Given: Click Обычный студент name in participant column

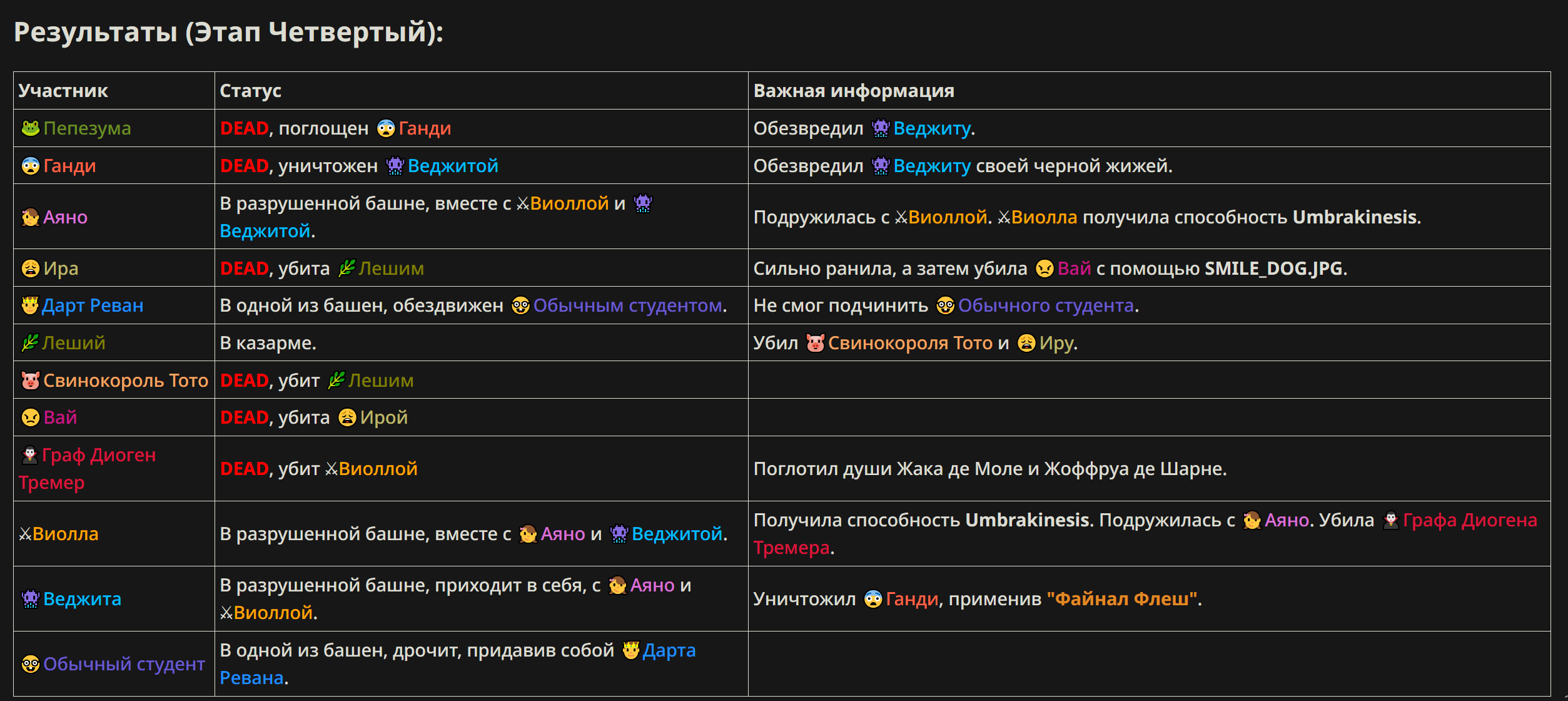Looking at the screenshot, I should pos(124,664).
